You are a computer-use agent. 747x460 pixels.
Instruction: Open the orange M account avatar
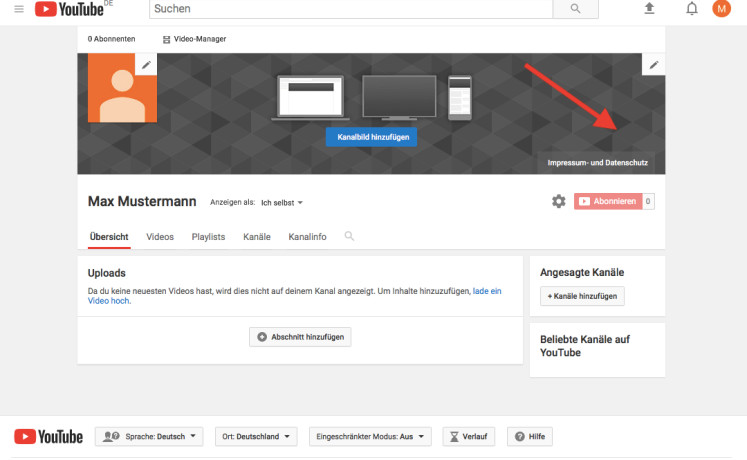721,8
